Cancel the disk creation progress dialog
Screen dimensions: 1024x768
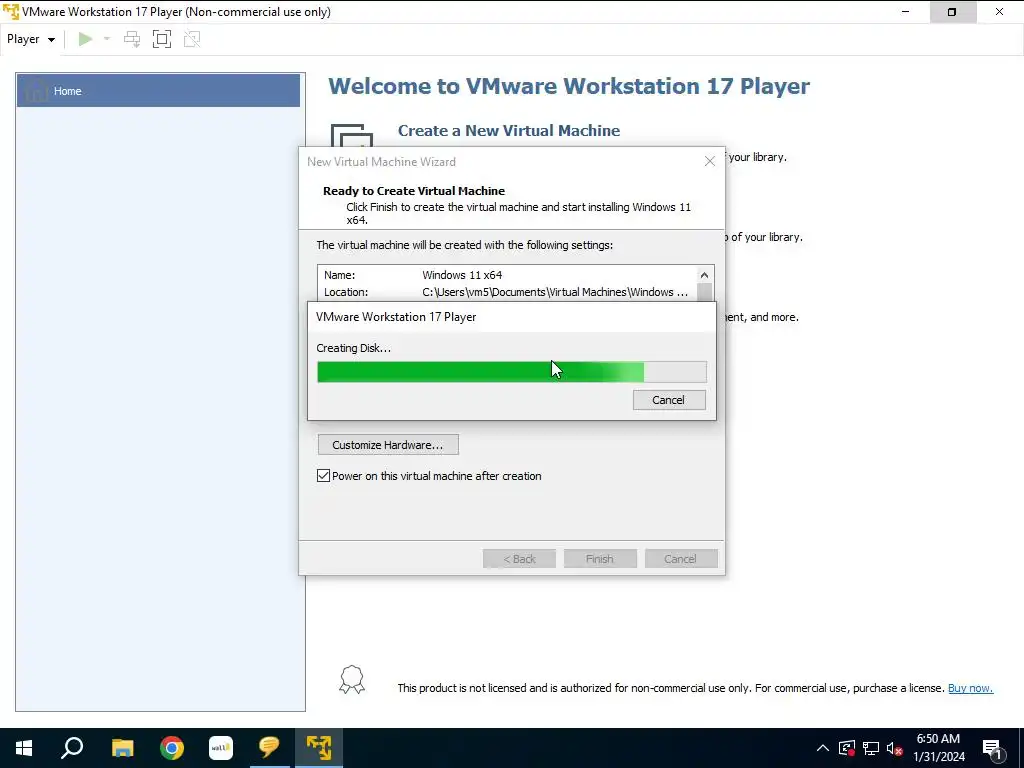point(669,400)
